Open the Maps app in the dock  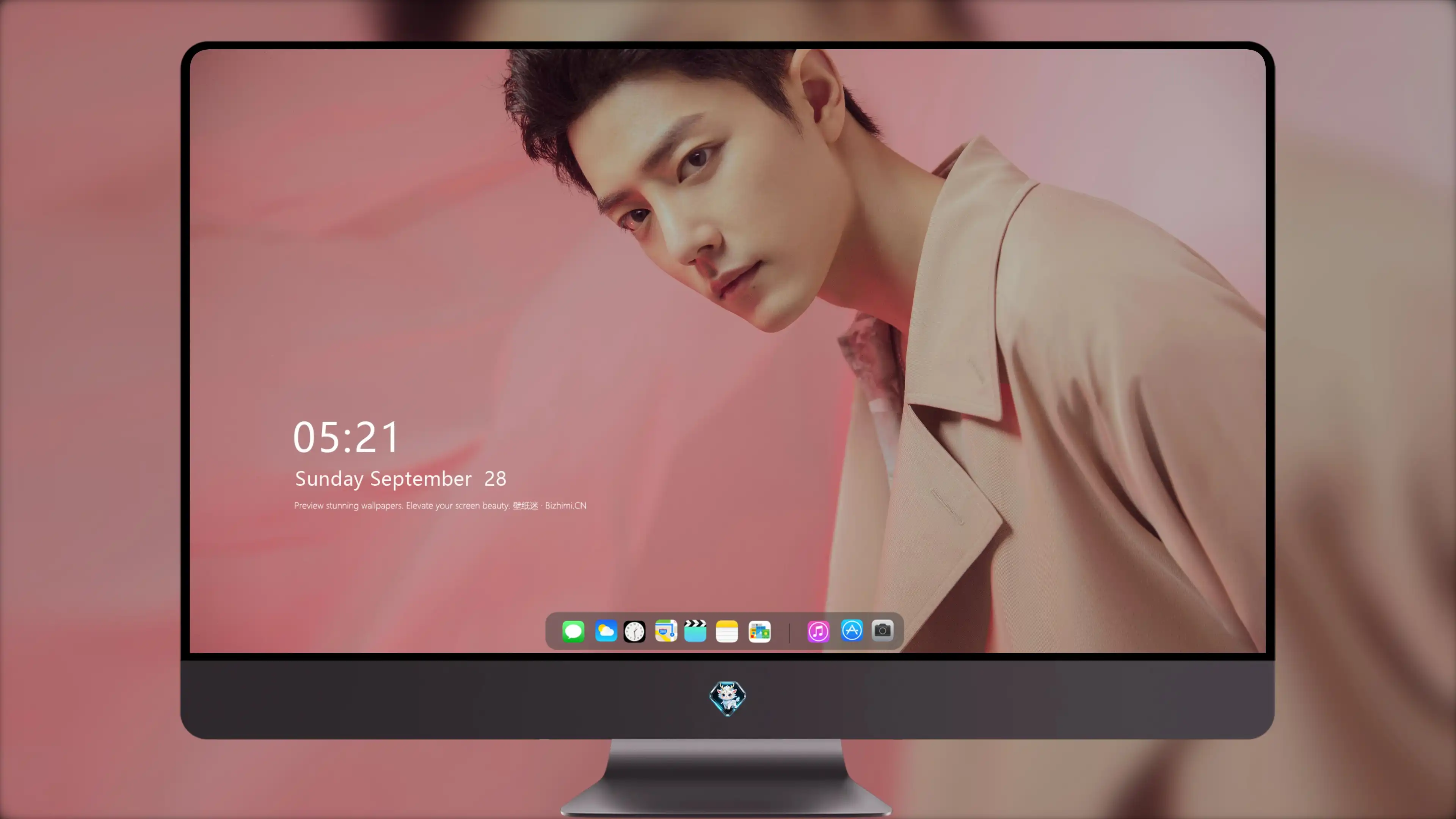pyautogui.click(x=666, y=631)
